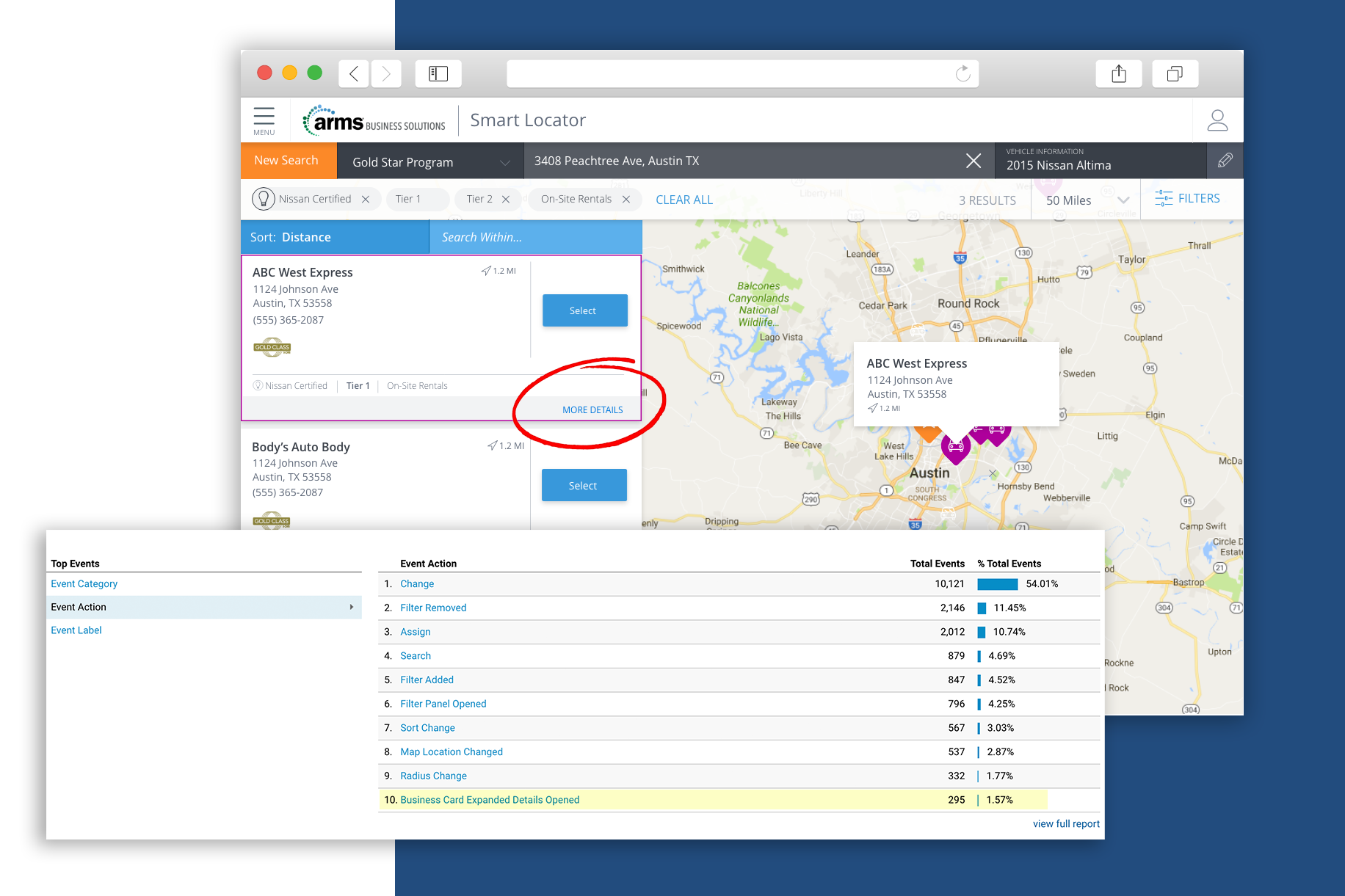
Task: Open the hamburger MENU icon
Action: click(264, 120)
